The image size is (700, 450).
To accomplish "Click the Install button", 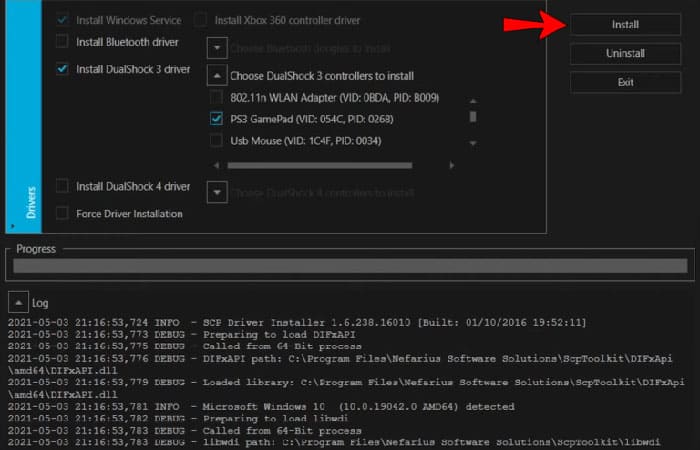I will coord(625,25).
